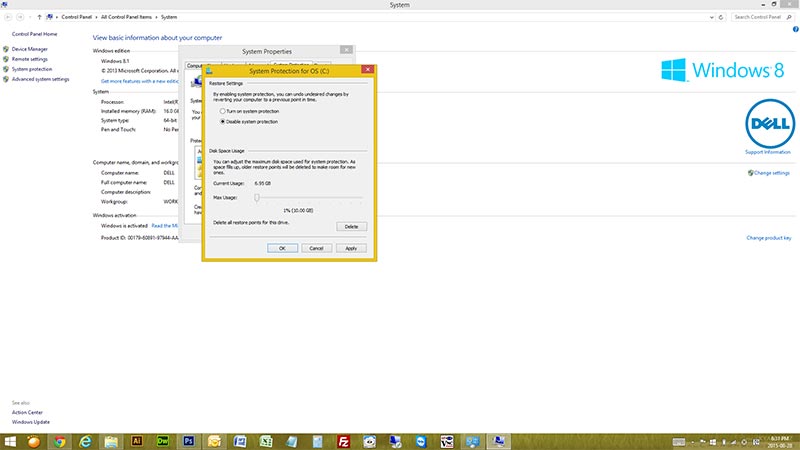
Task: Click the orange ball taskbar icon
Action: [34, 441]
